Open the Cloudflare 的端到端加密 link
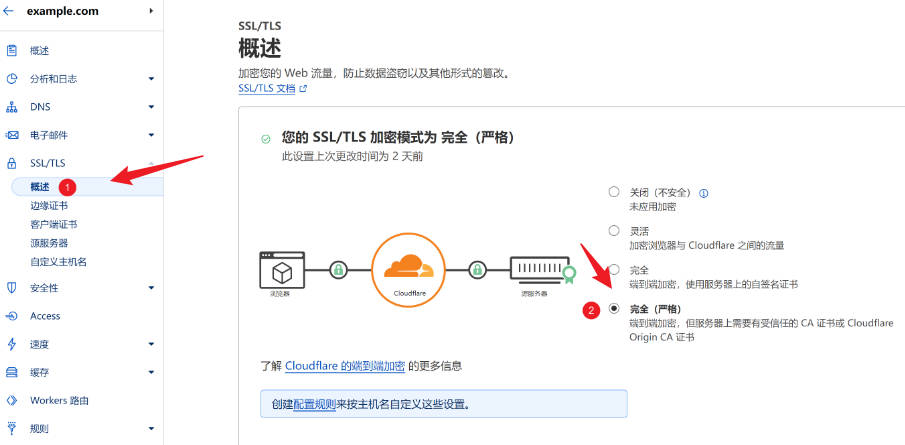The width and height of the screenshot is (905, 445). pos(345,366)
